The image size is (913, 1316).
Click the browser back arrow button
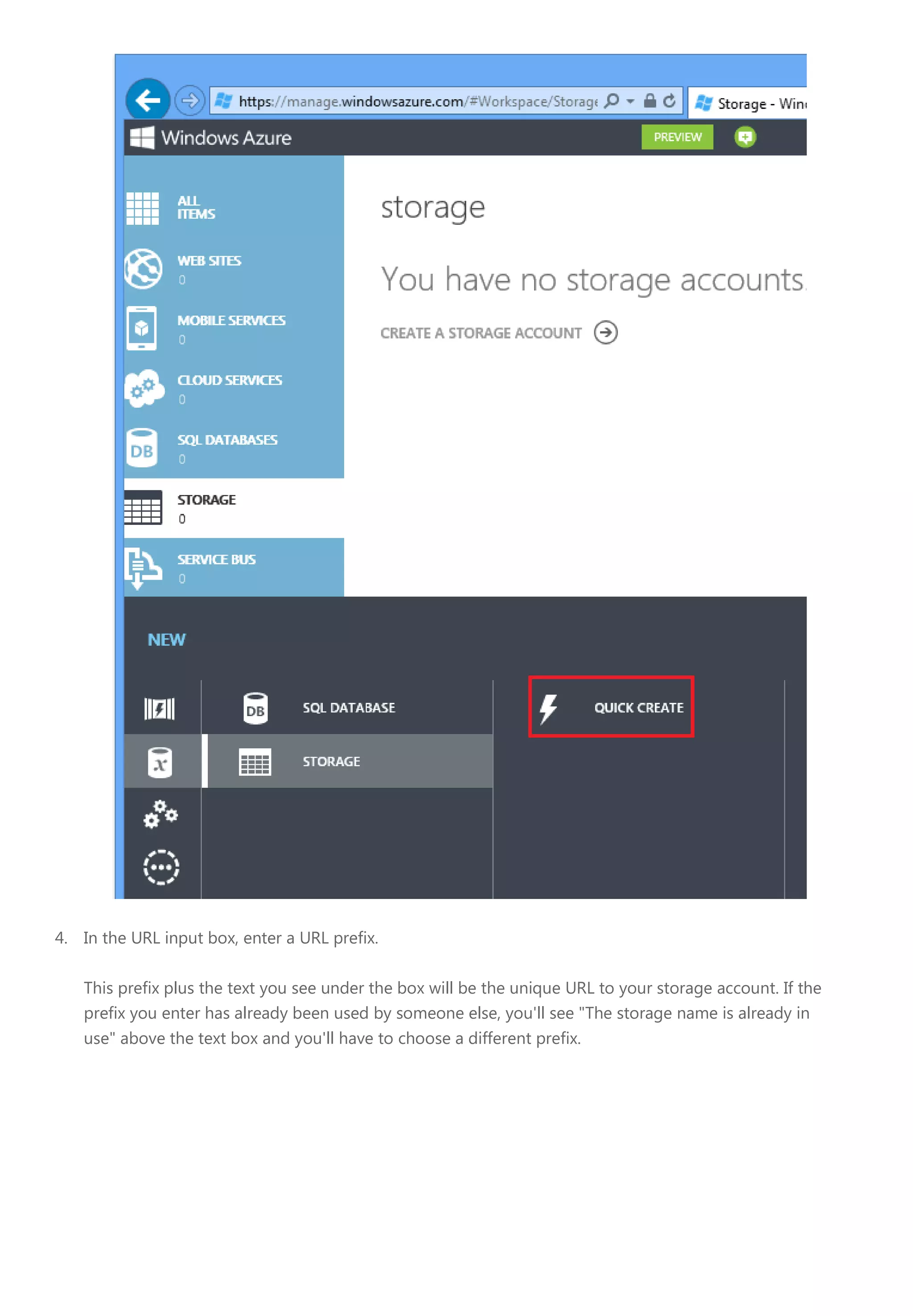click(148, 100)
